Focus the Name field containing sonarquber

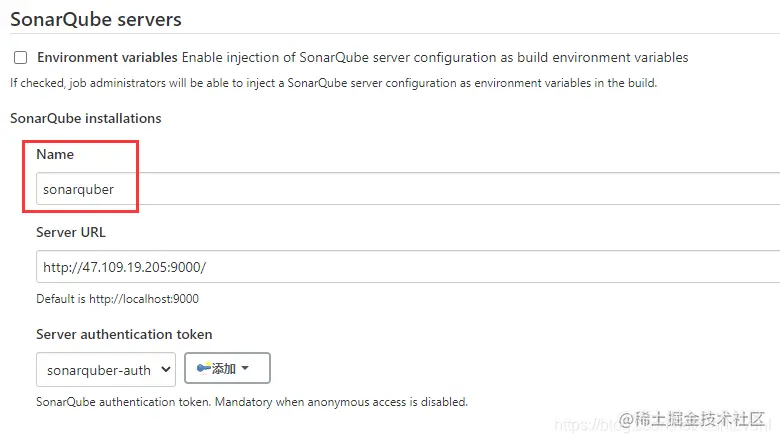[x=408, y=189]
